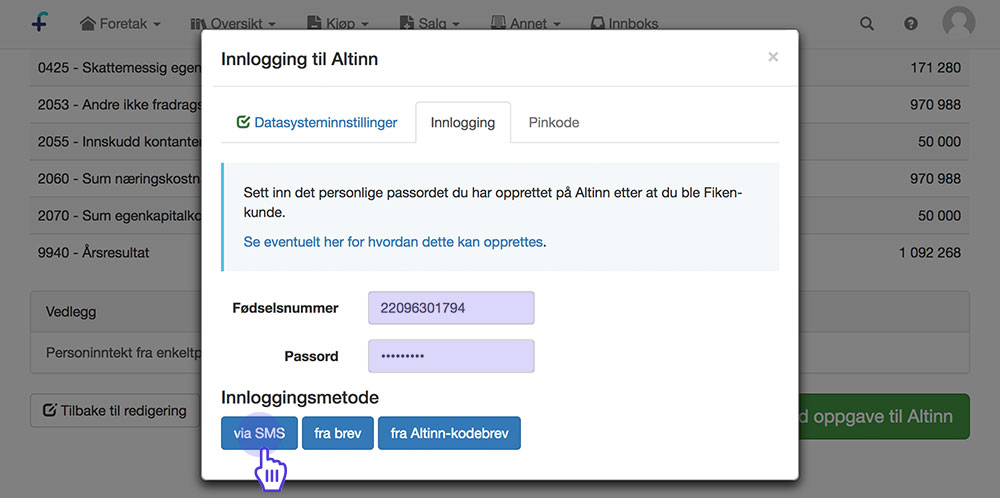Click the Passord input field
The image size is (1000, 498).
point(451,356)
